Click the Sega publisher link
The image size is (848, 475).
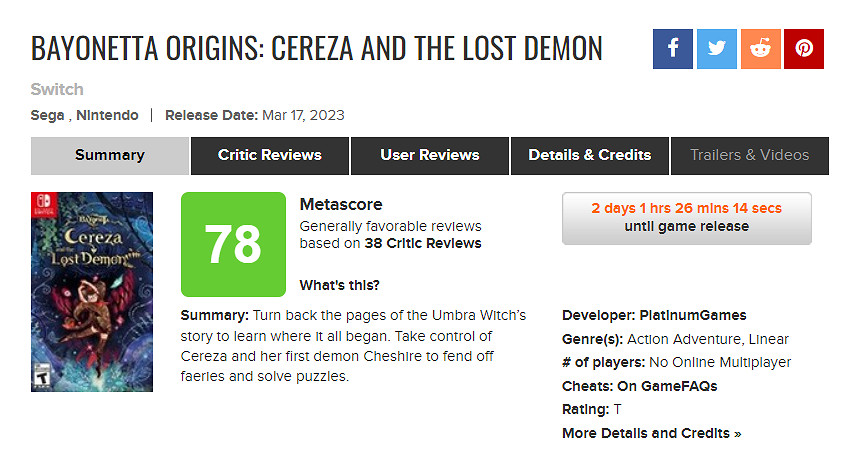[x=49, y=115]
